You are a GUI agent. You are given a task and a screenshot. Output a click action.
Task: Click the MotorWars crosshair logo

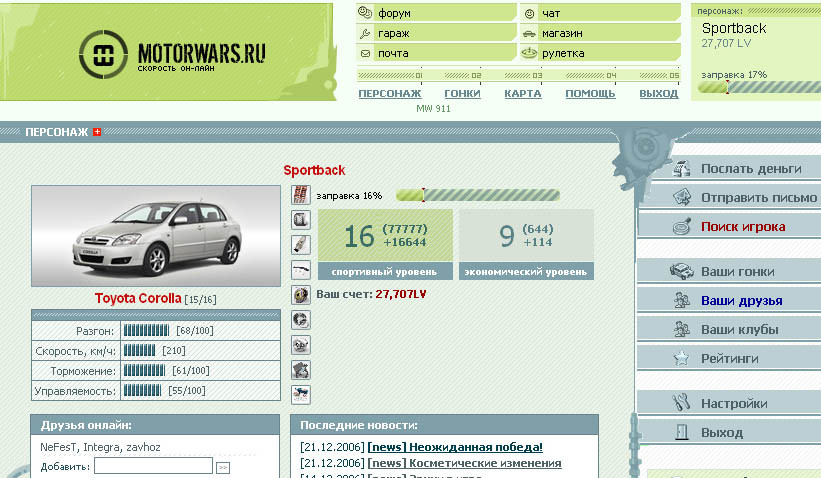[103, 54]
